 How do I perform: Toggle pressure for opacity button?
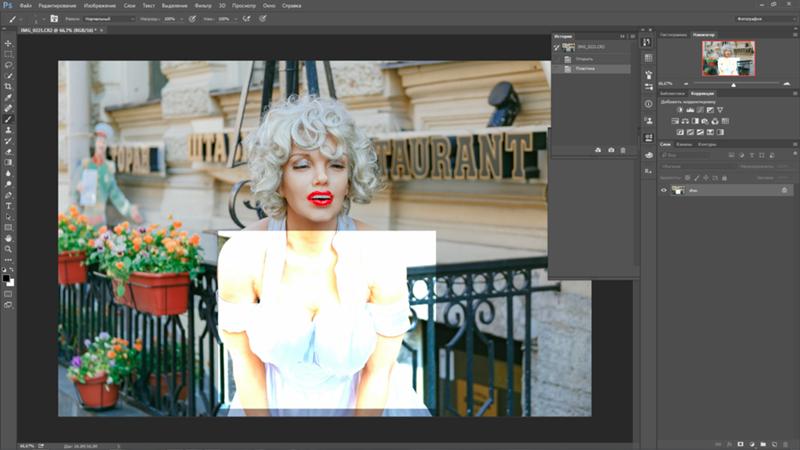click(194, 18)
